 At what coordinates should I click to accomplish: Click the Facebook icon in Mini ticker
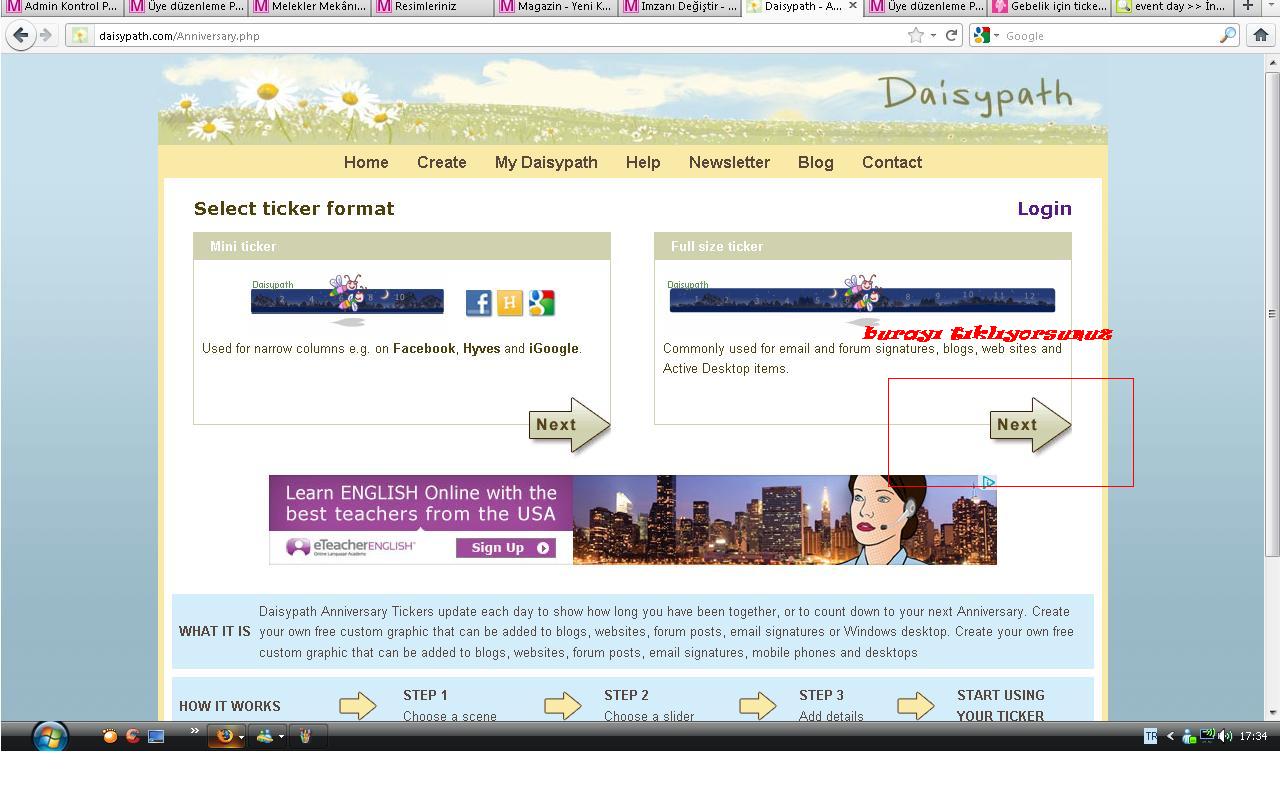coord(478,303)
